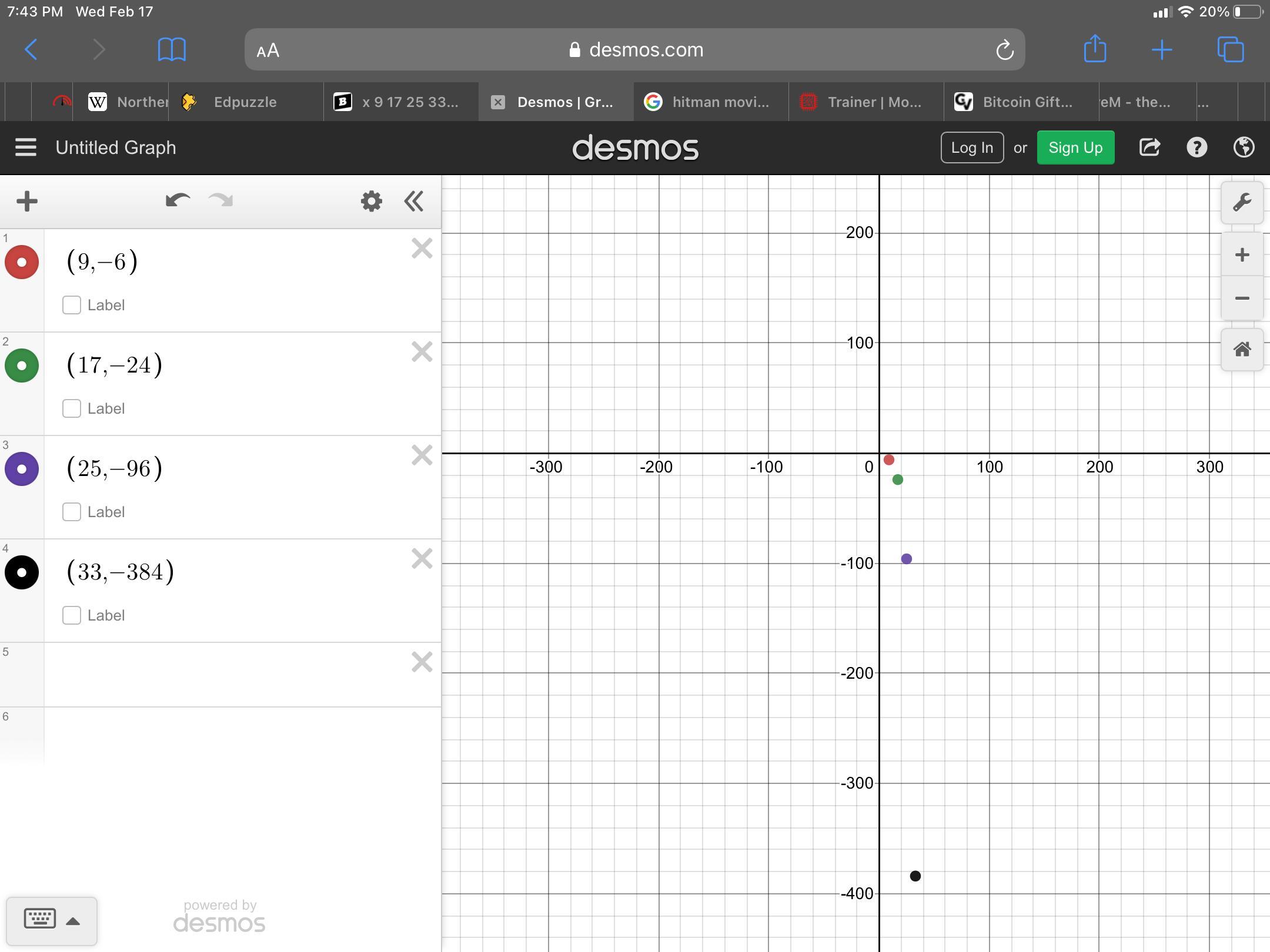This screenshot has height=952, width=1270.
Task: Switch to the Edpuzzle browser tab
Action: (x=245, y=102)
